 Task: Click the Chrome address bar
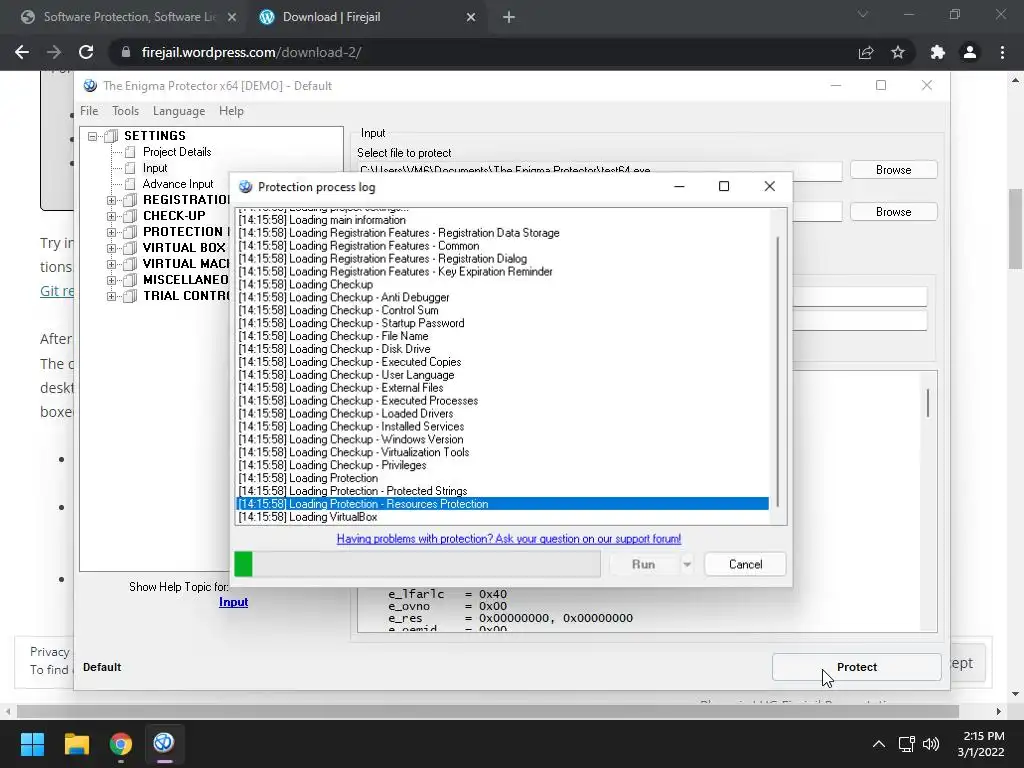pos(483,52)
